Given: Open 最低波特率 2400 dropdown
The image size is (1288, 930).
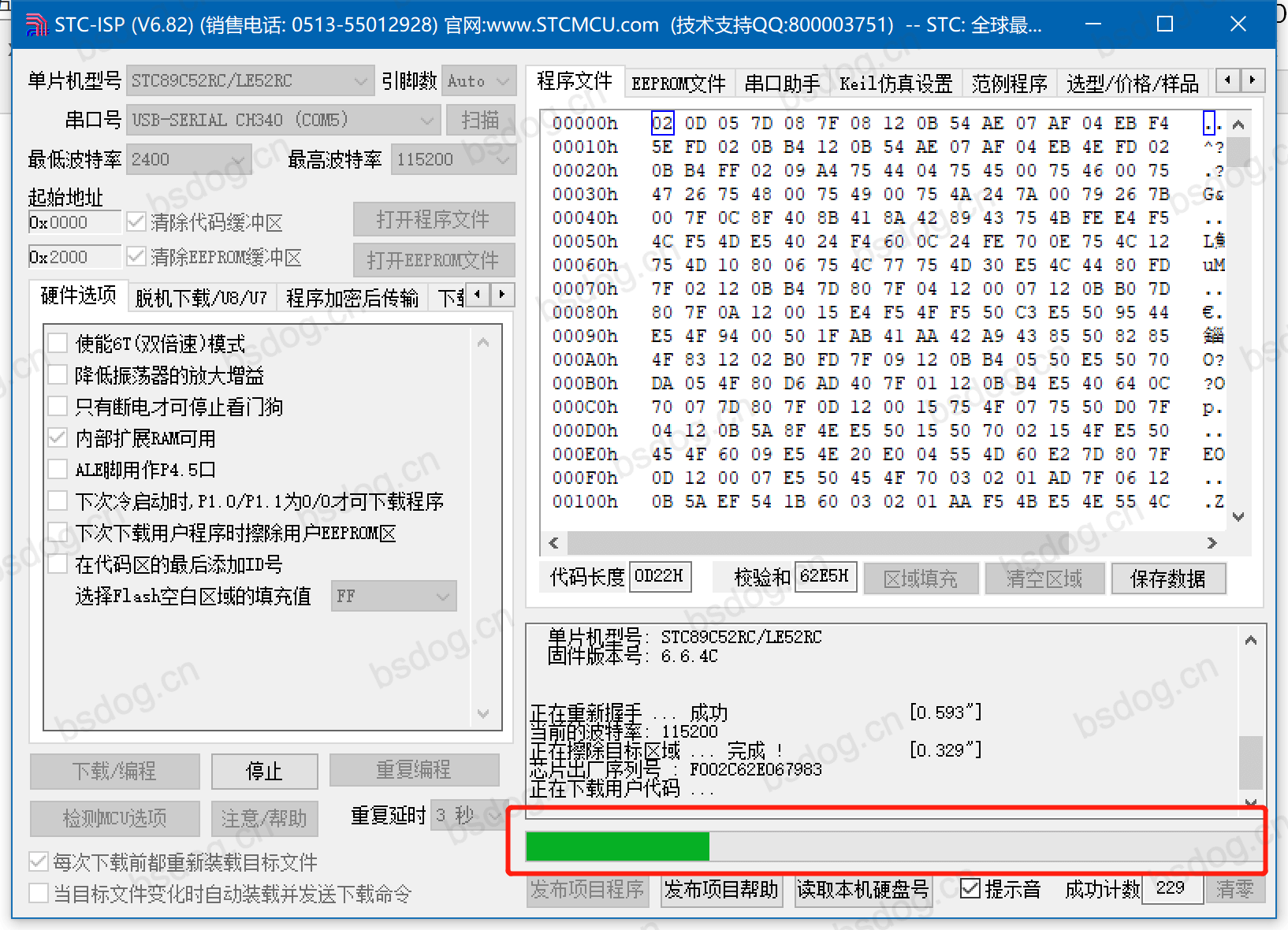Looking at the screenshot, I should (188, 159).
